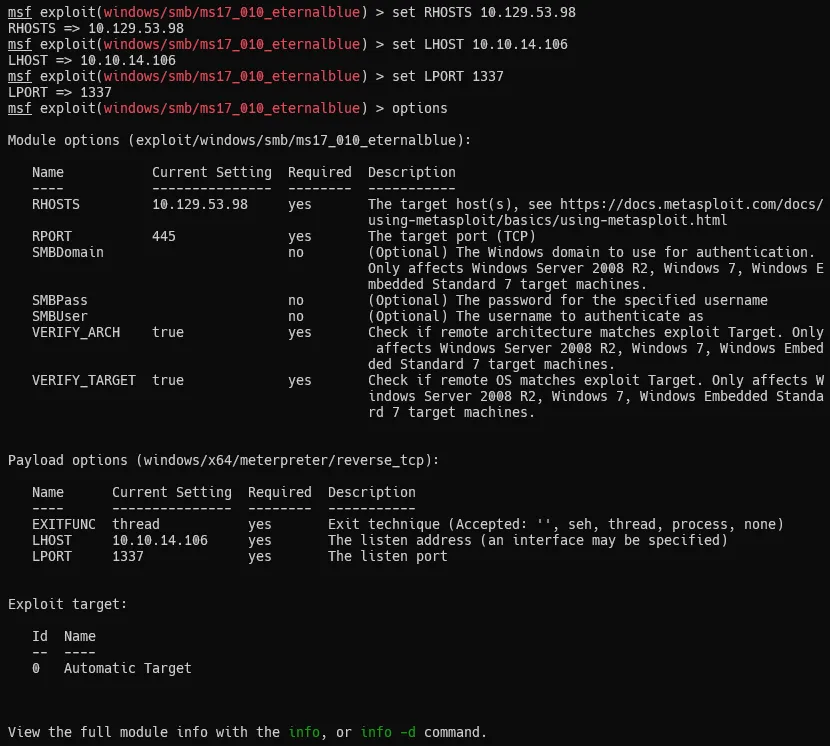Click the LHOST name in payload options table
Viewport: 830px width, 746px height.
point(51,540)
